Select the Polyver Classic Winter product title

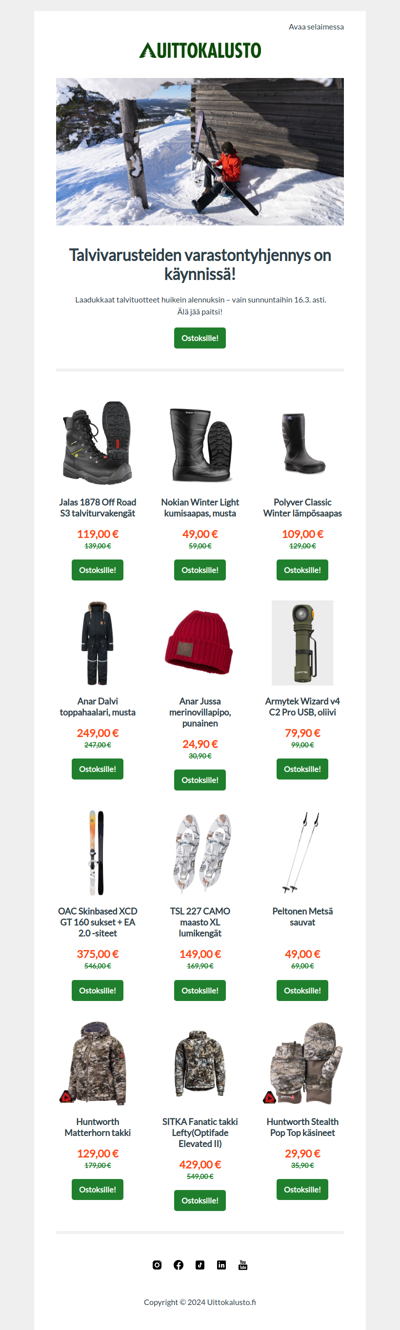302,508
